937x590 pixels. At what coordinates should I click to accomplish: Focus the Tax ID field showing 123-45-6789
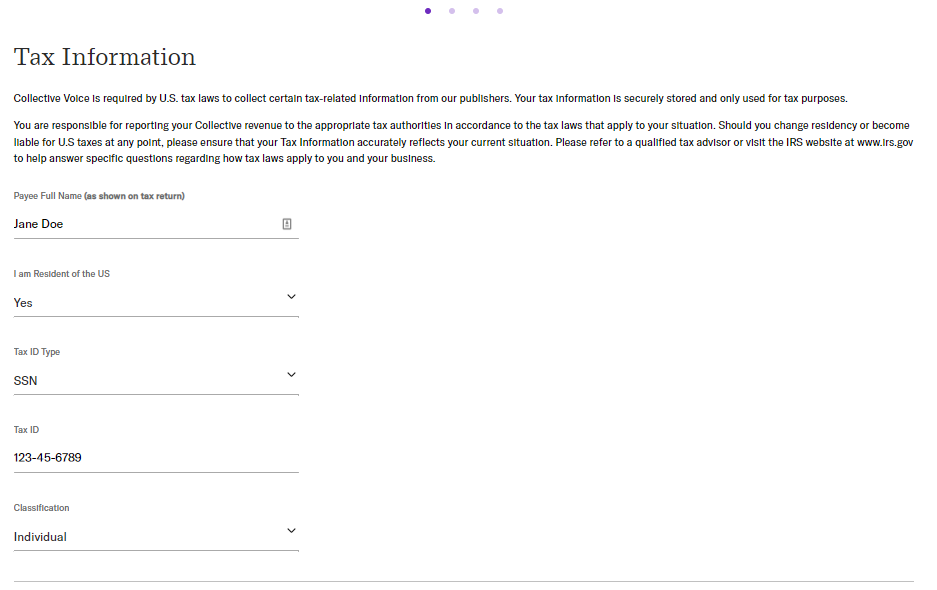point(156,458)
